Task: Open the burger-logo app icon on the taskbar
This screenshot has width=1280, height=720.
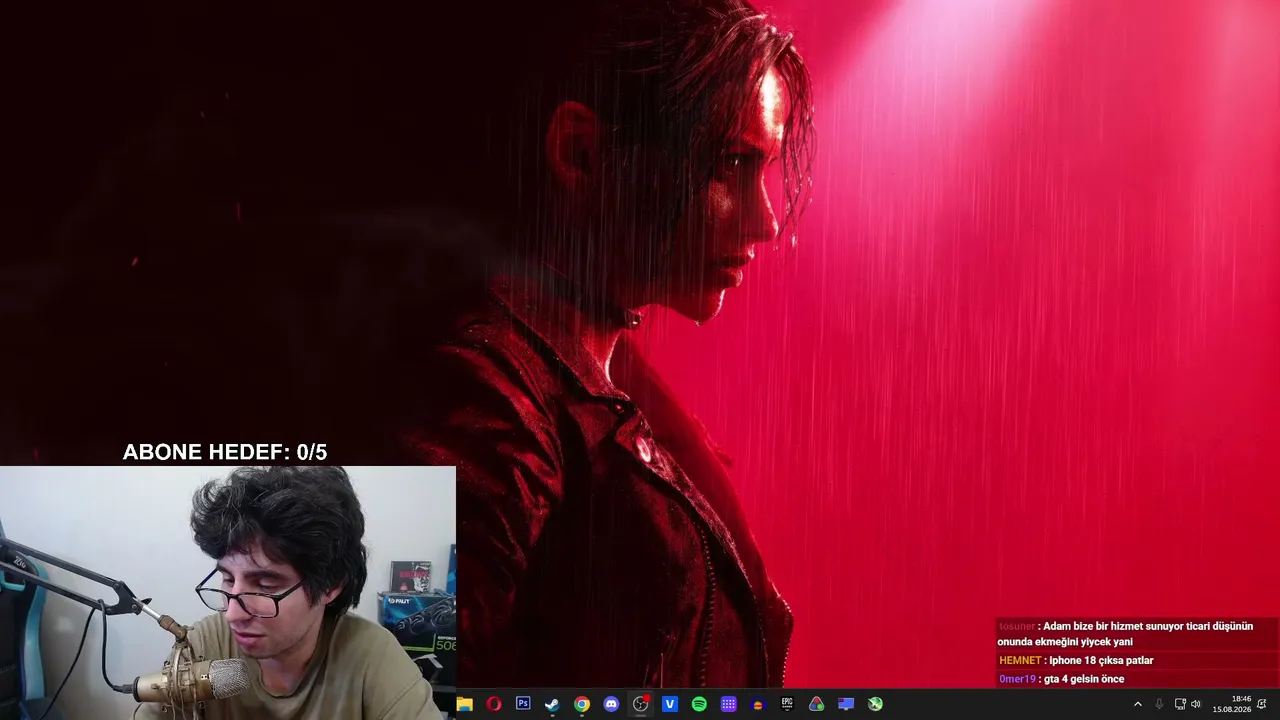Action: [x=758, y=704]
